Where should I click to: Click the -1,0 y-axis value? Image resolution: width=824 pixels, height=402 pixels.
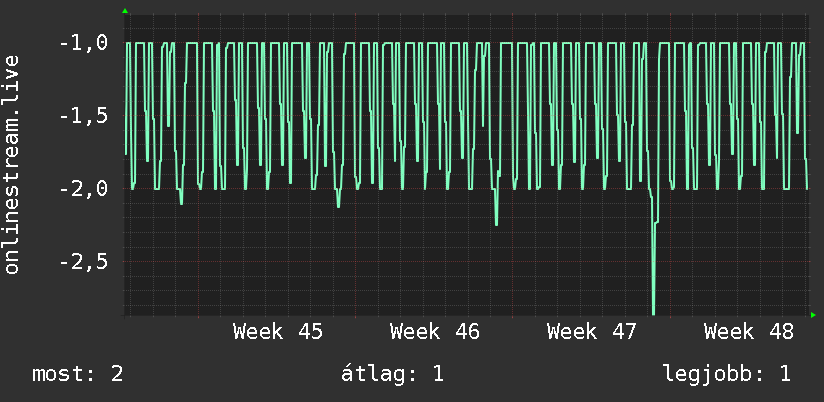click(x=84, y=43)
